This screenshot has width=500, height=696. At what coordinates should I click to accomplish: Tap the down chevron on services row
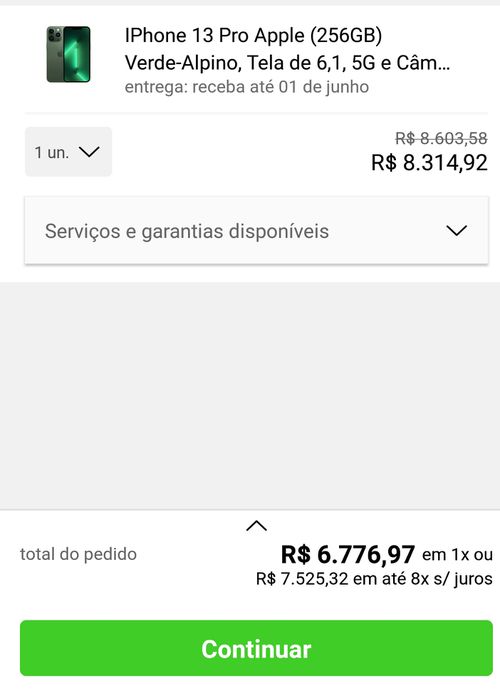coord(456,230)
